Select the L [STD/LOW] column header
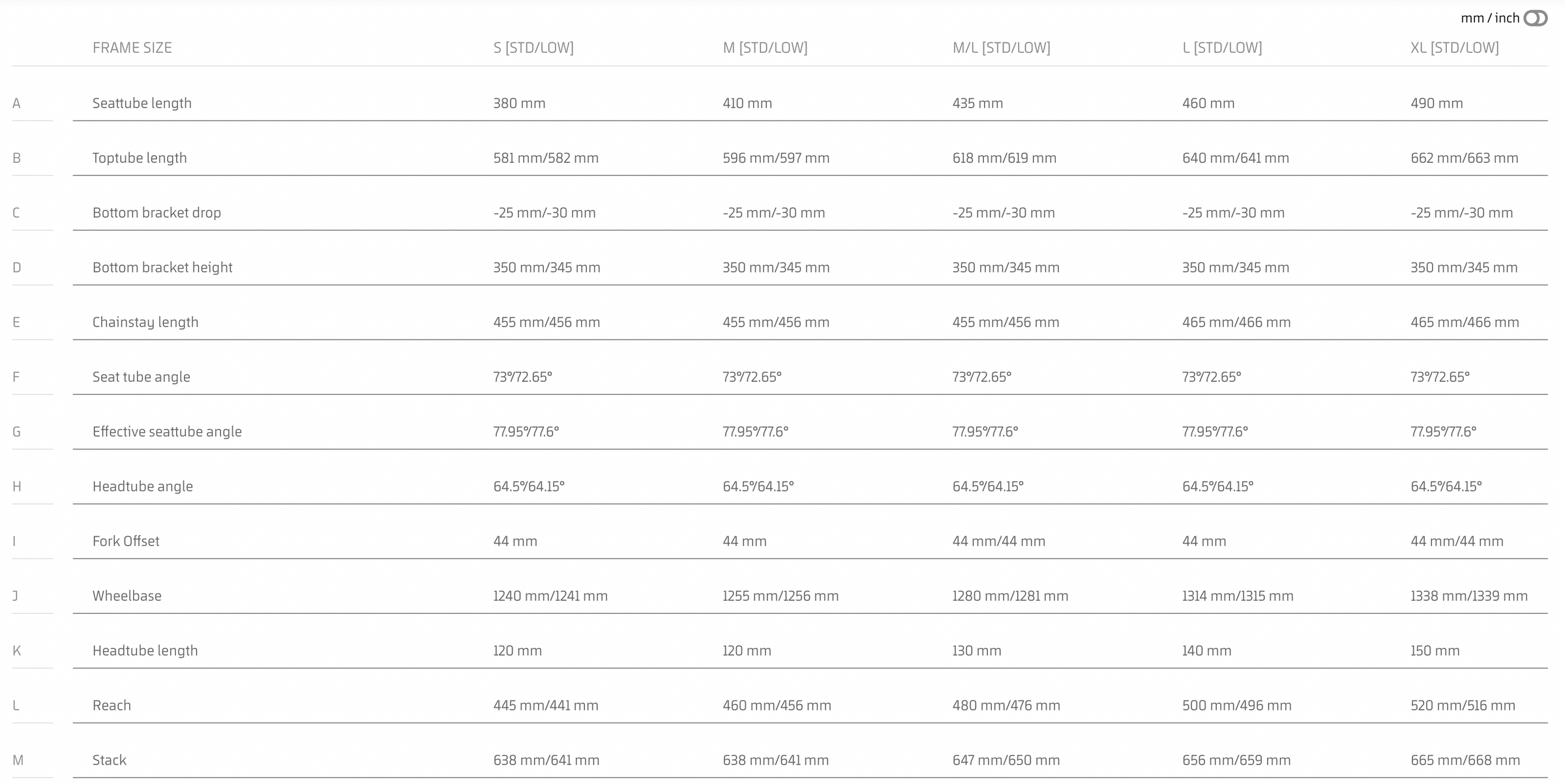 click(1222, 48)
